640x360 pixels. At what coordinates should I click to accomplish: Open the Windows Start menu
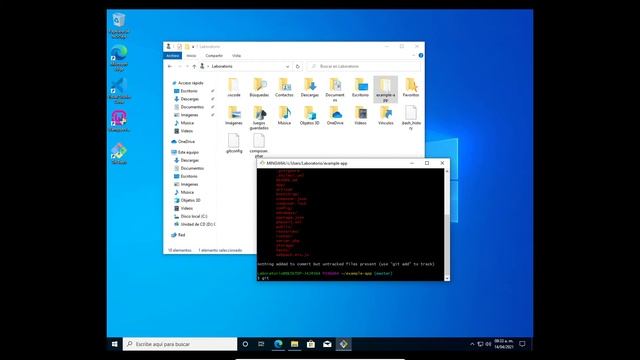115,344
